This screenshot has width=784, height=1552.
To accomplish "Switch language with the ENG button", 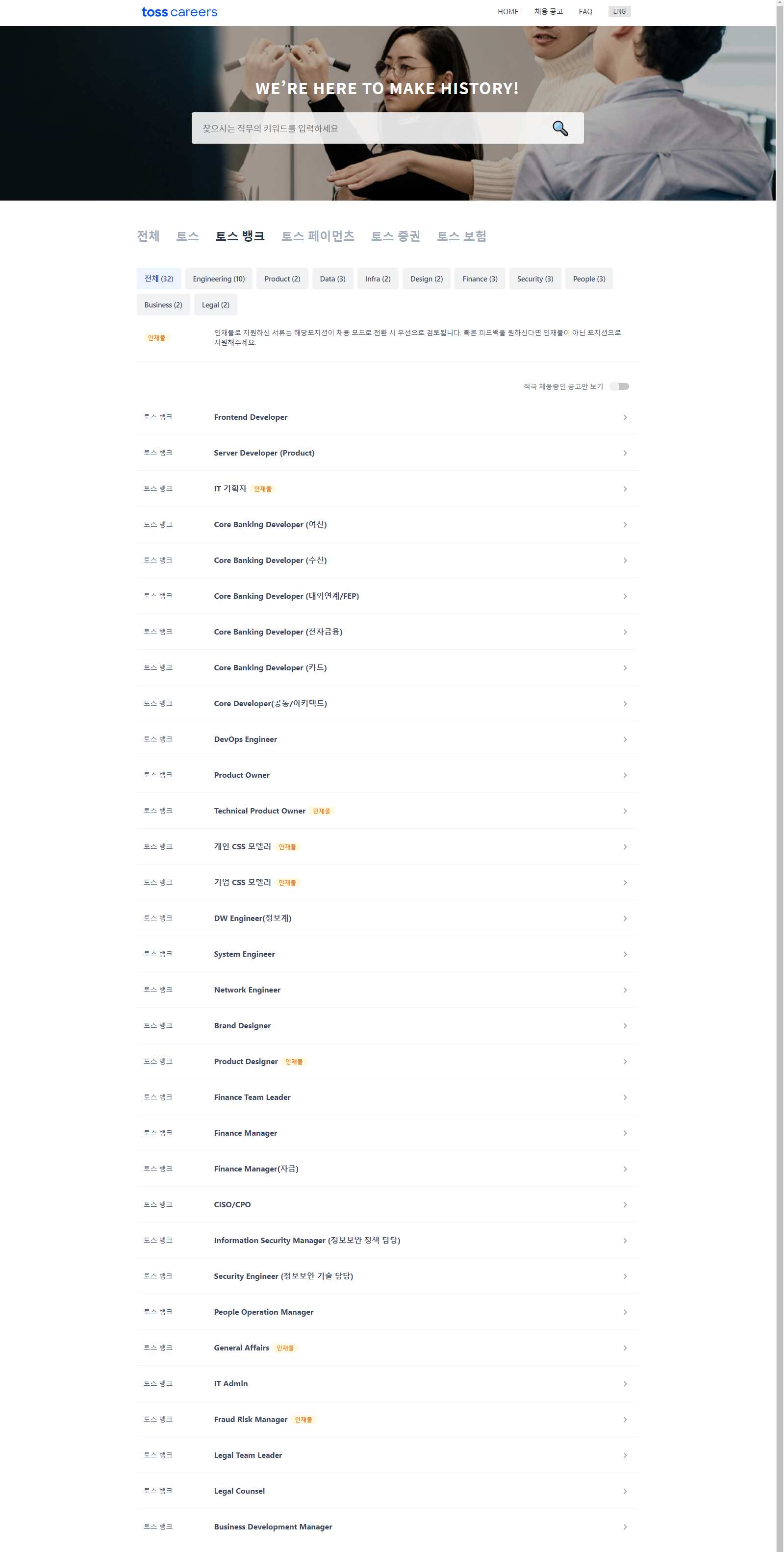I will tap(619, 11).
